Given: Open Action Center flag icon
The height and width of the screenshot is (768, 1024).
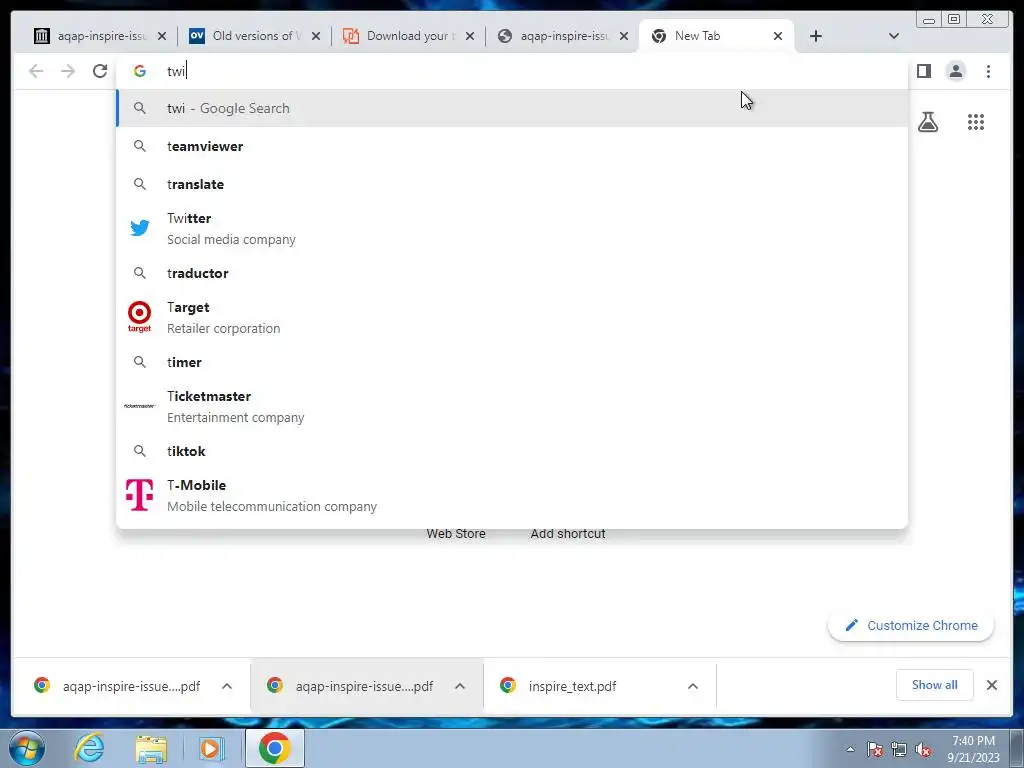Looking at the screenshot, I should click(874, 750).
